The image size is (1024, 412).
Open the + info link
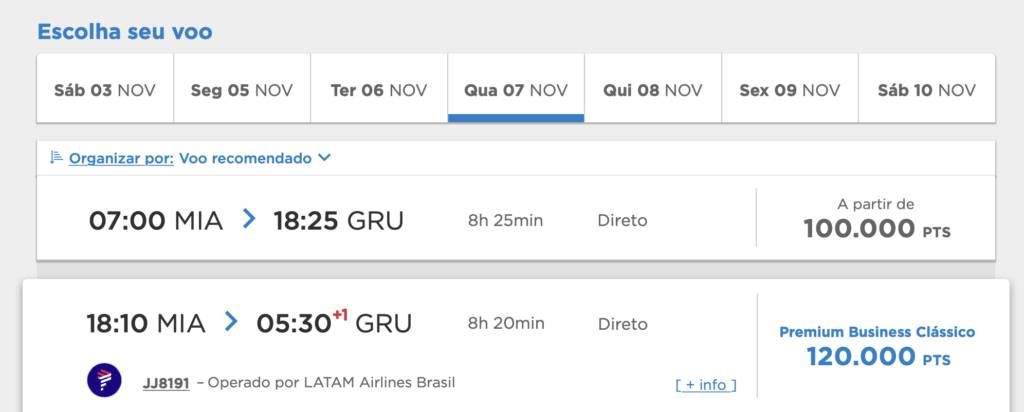coord(706,385)
